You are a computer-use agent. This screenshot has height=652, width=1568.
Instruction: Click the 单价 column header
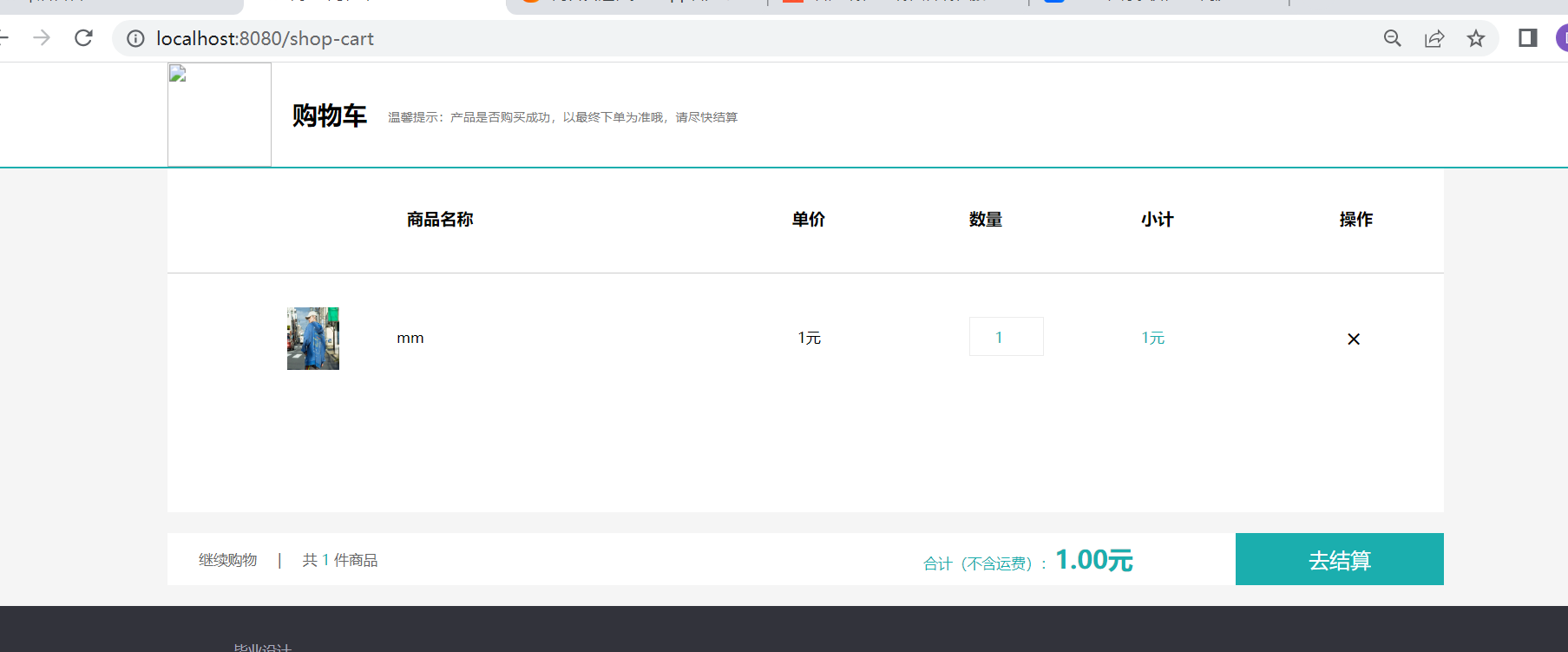pyautogui.click(x=809, y=220)
